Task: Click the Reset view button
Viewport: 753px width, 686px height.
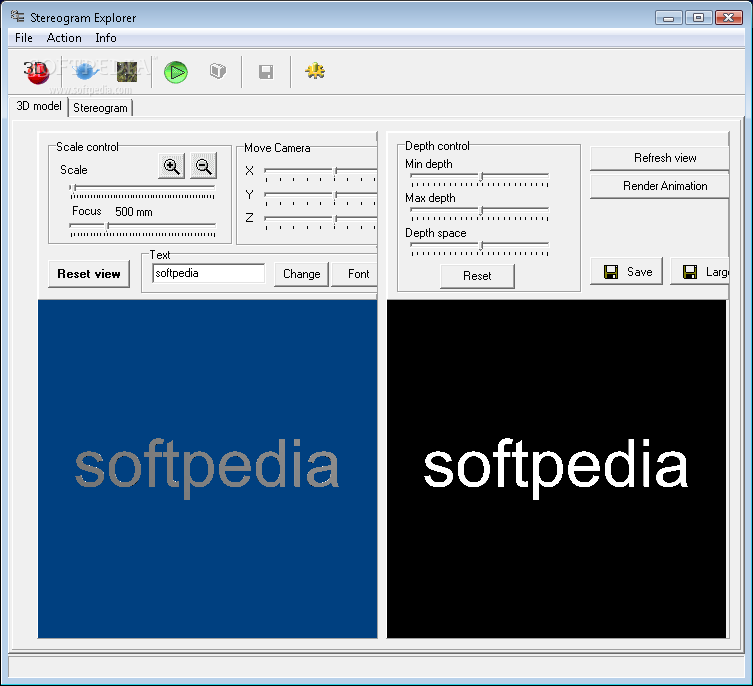Action: click(x=89, y=274)
